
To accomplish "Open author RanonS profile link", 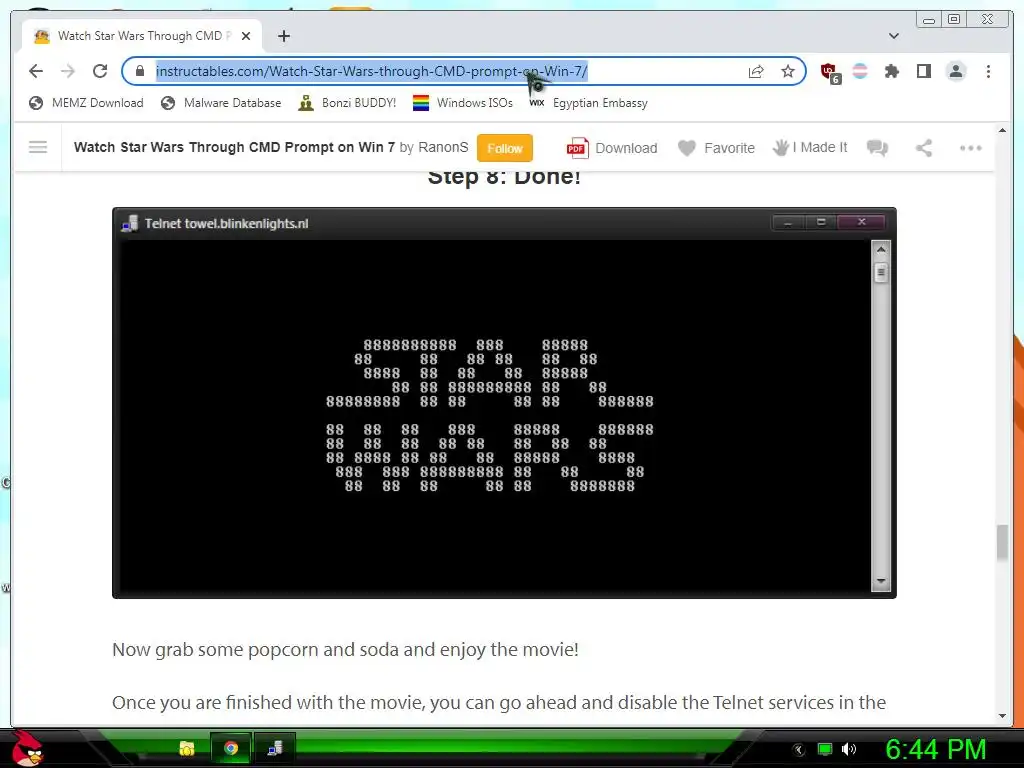I will (443, 148).
